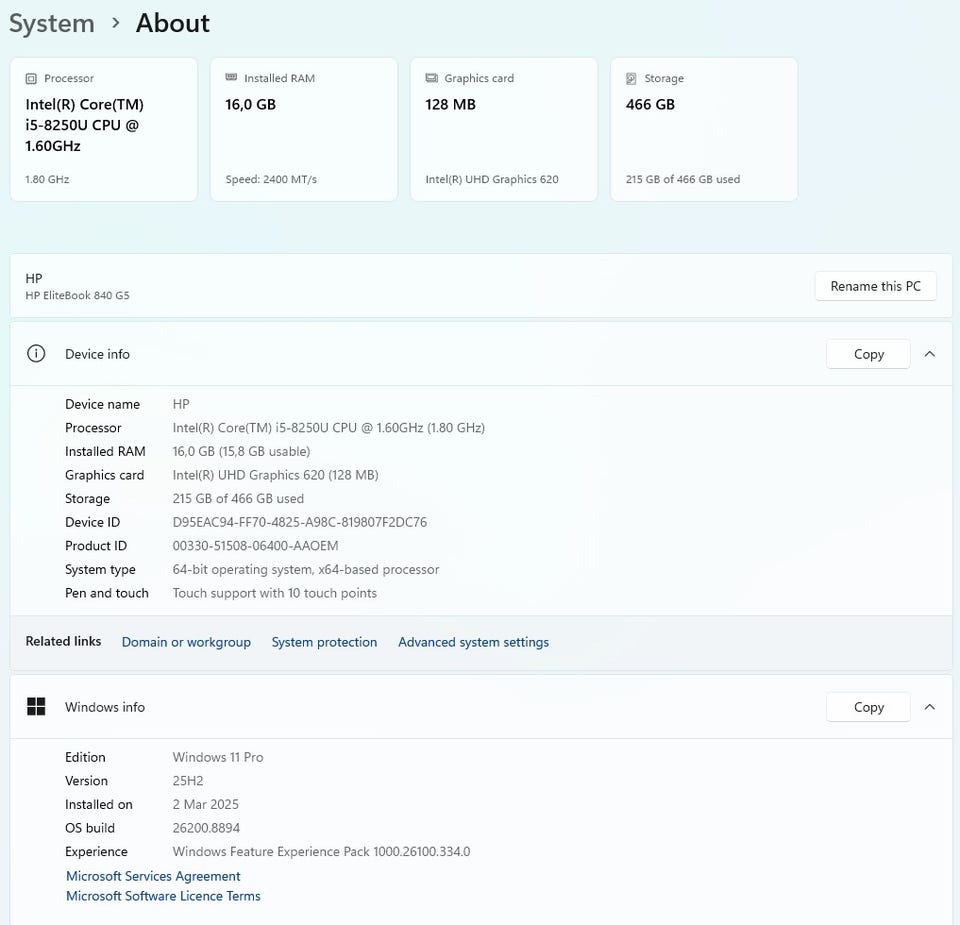
Task: Open the Installed RAM summary card
Action: coord(304,129)
